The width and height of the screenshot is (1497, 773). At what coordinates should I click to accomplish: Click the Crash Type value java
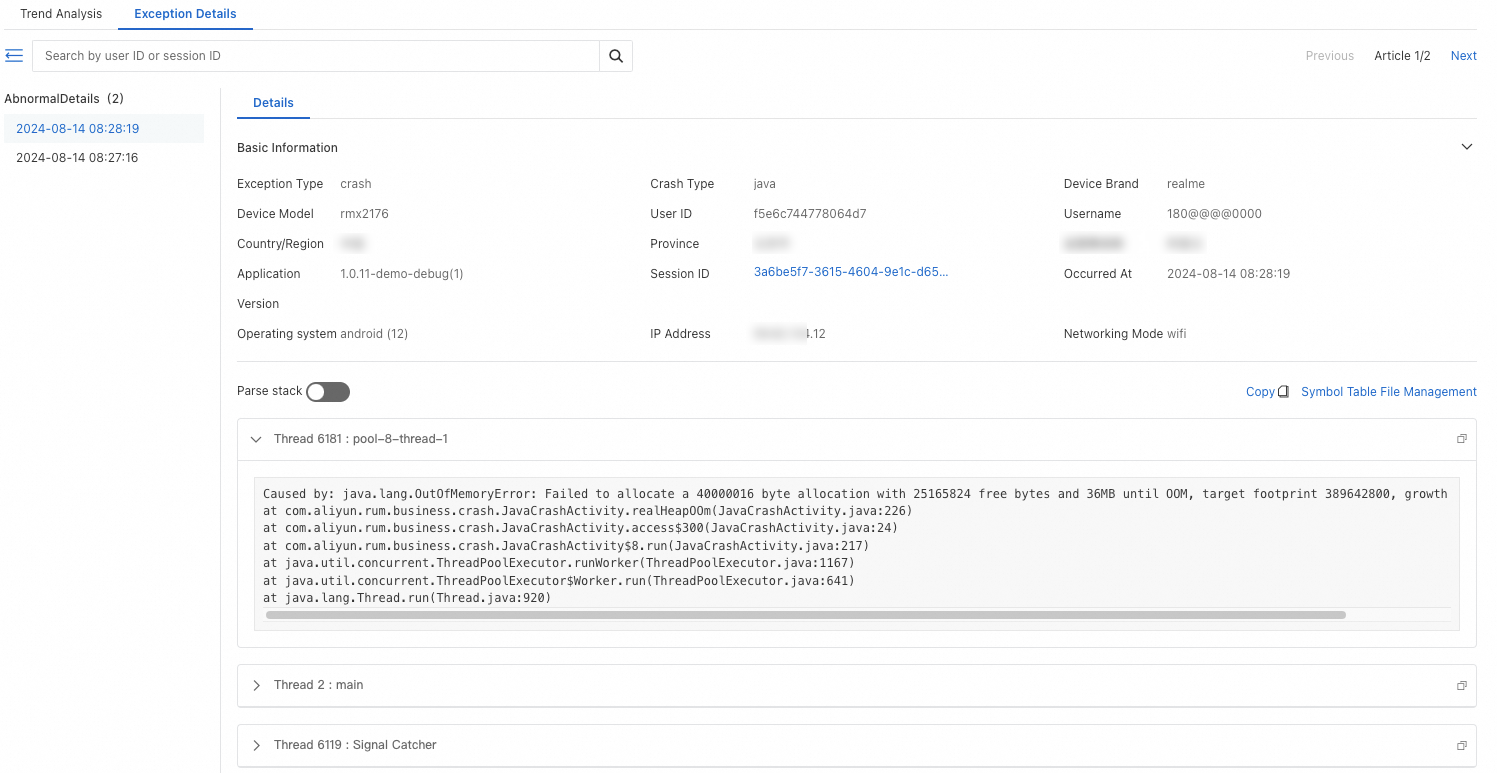[x=765, y=184]
